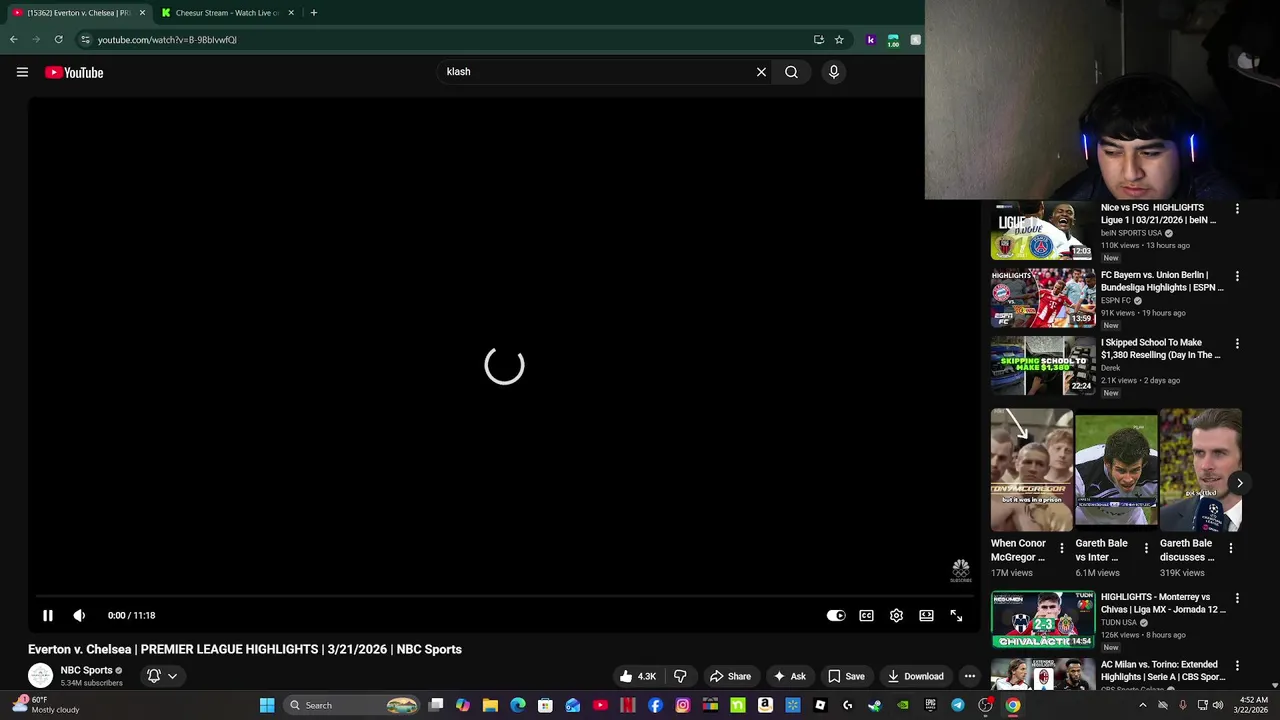Save the video to a playlist
Screen dimensions: 1280x720
[846, 676]
